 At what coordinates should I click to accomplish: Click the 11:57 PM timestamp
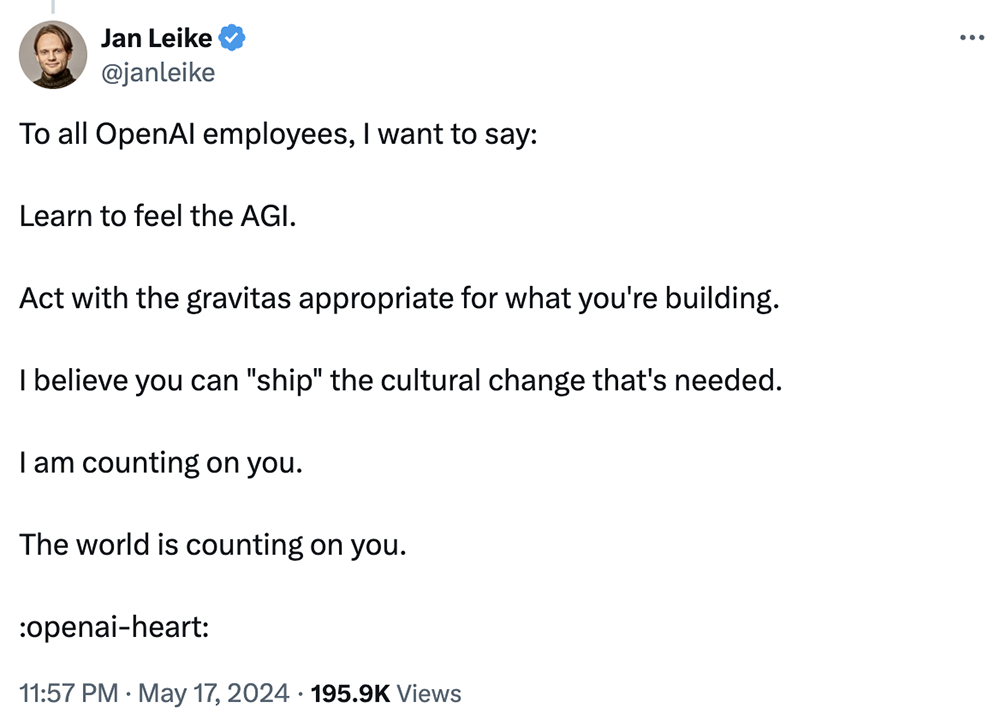pos(65,693)
